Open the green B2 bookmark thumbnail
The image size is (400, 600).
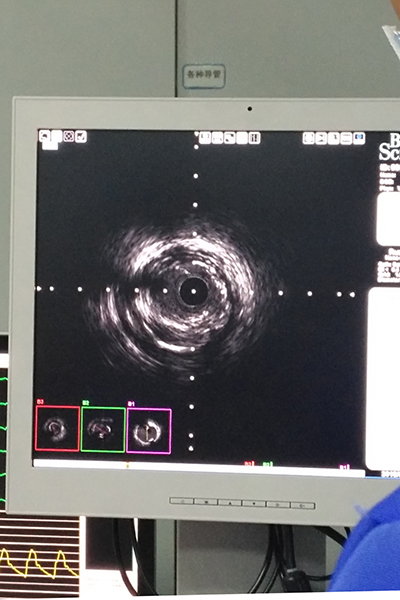pyautogui.click(x=103, y=430)
